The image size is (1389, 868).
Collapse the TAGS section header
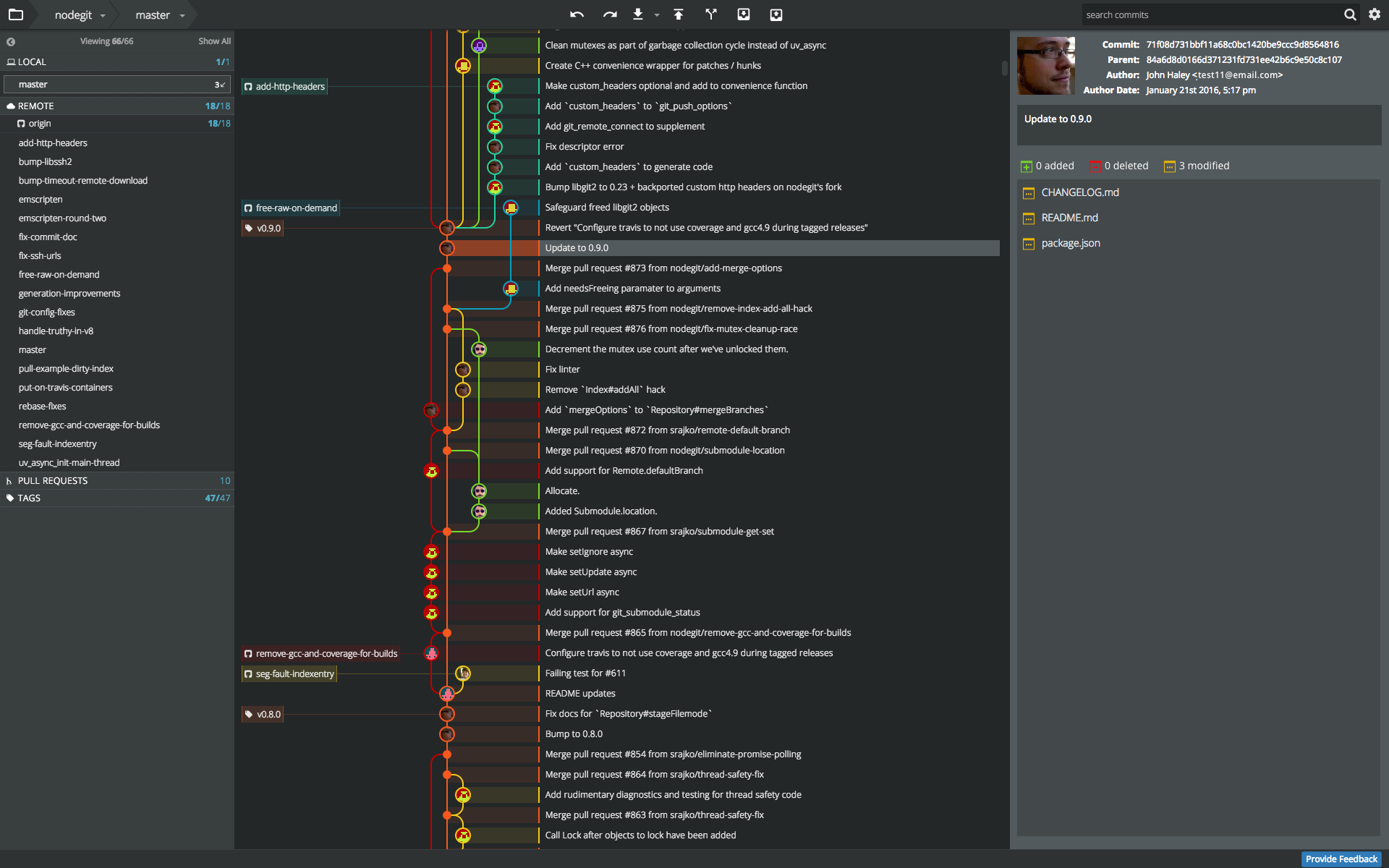(29, 498)
